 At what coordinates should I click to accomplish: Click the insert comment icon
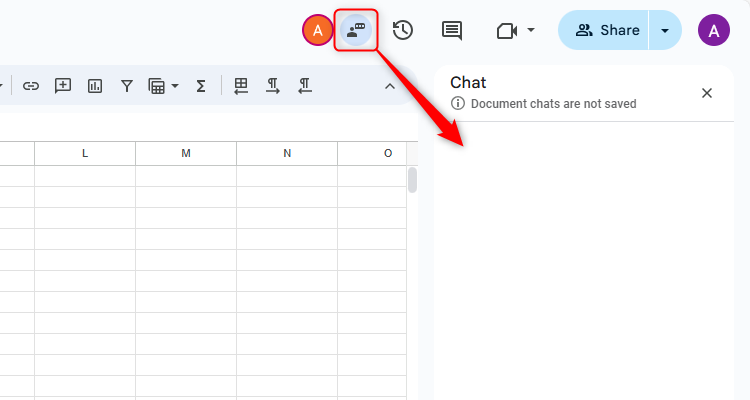63,86
